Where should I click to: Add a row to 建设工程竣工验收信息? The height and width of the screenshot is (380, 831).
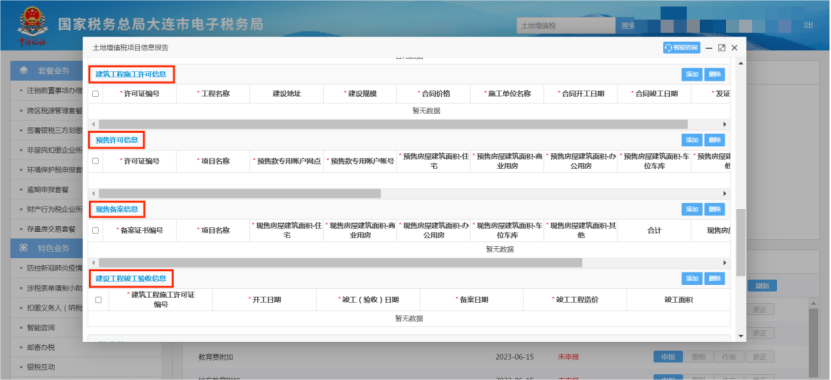pos(692,278)
